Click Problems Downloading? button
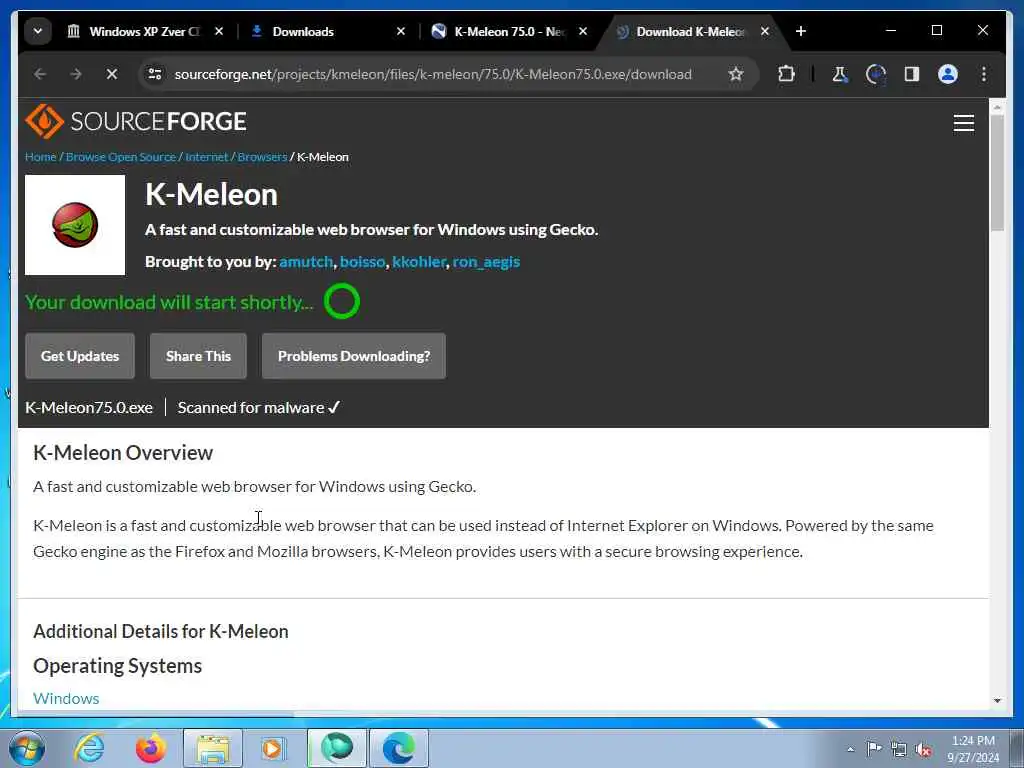The width and height of the screenshot is (1024, 768). (x=354, y=356)
